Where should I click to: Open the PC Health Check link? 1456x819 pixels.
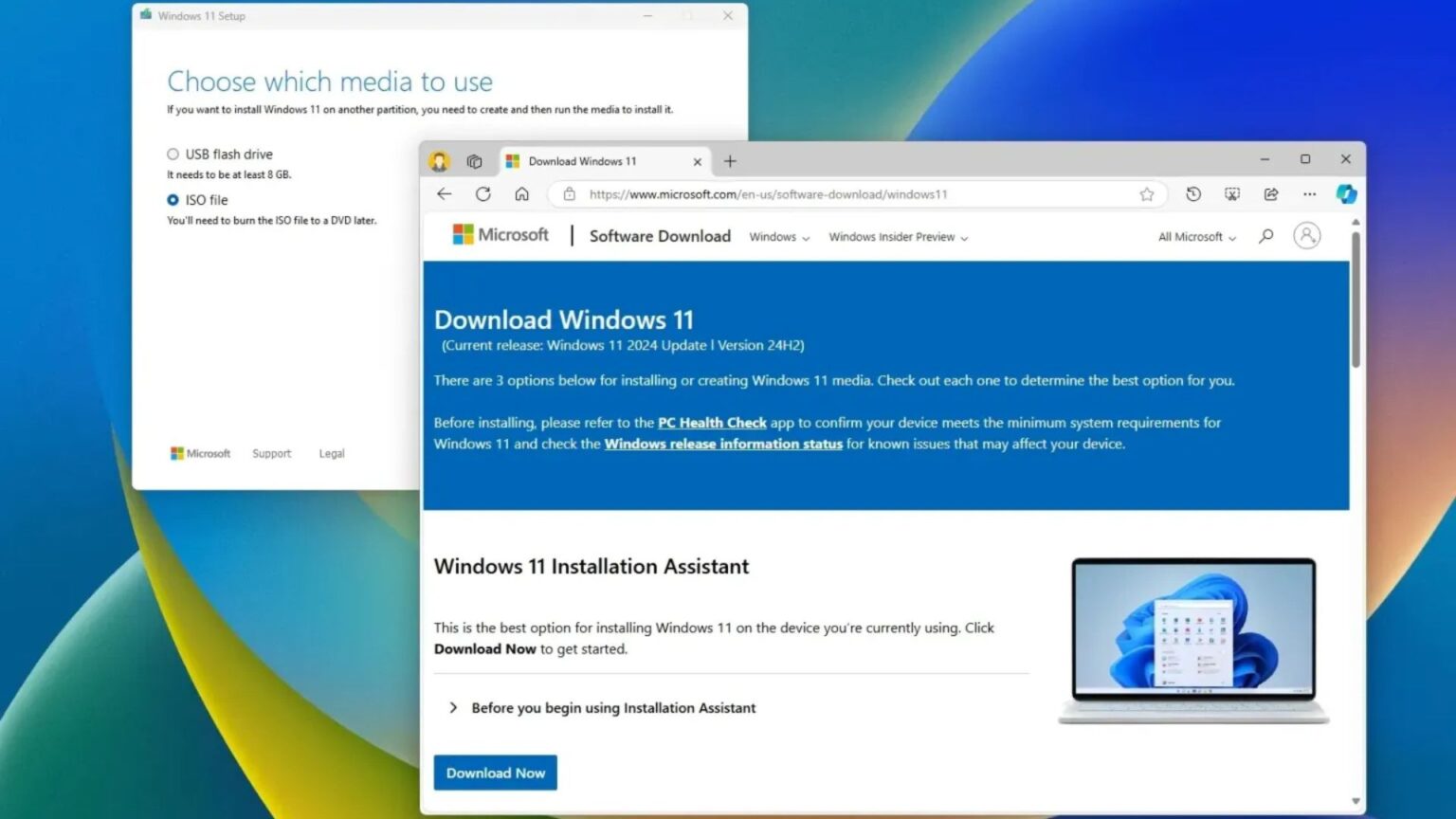click(712, 423)
